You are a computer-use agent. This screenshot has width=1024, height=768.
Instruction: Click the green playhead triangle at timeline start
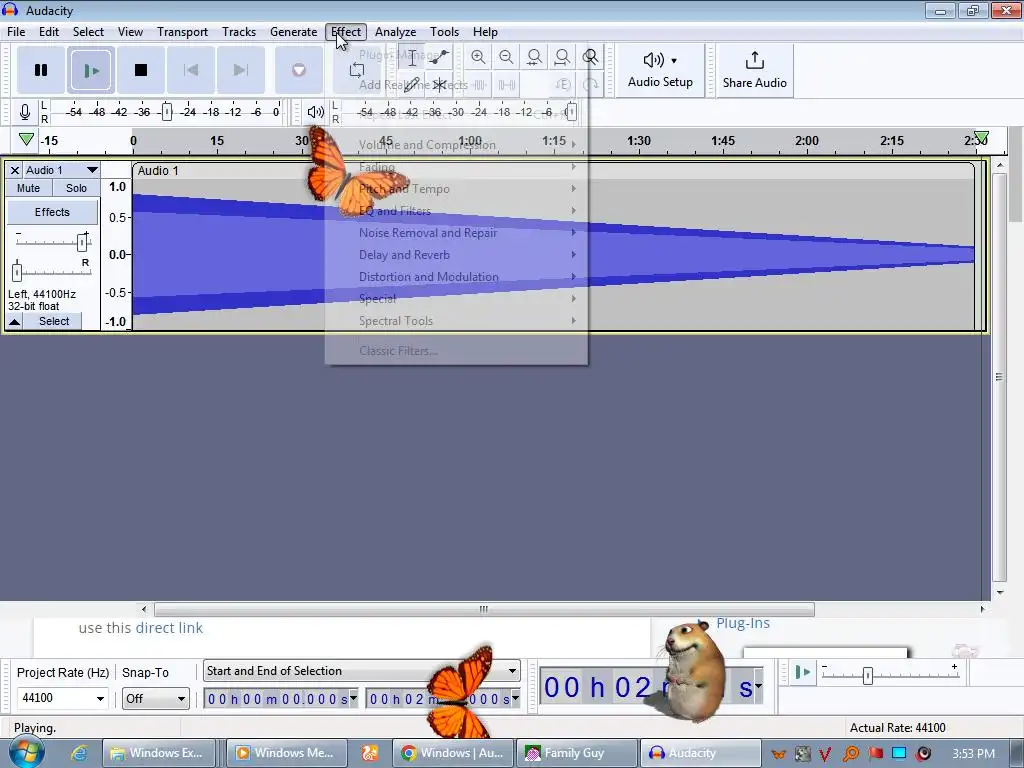click(26, 139)
